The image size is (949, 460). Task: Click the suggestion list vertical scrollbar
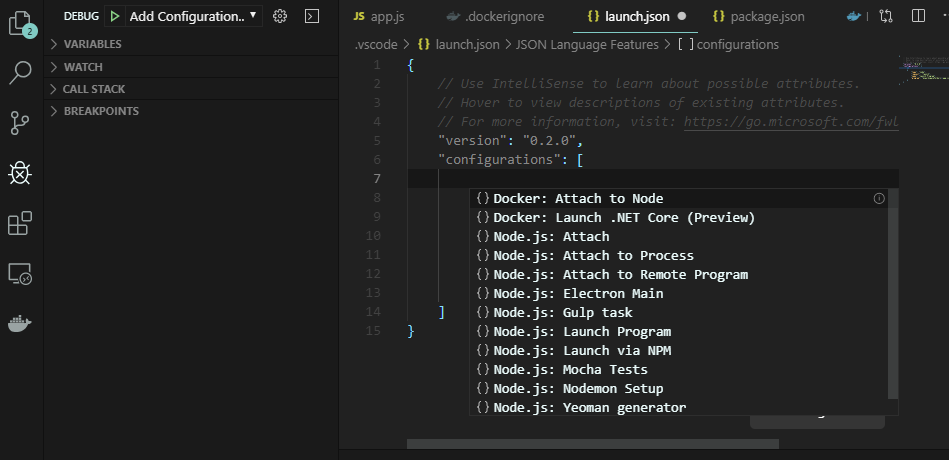[x=893, y=294]
